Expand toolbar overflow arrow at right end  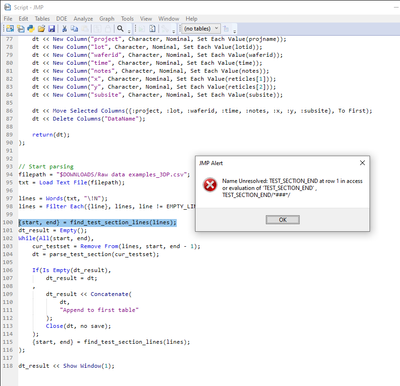pos(235,31)
